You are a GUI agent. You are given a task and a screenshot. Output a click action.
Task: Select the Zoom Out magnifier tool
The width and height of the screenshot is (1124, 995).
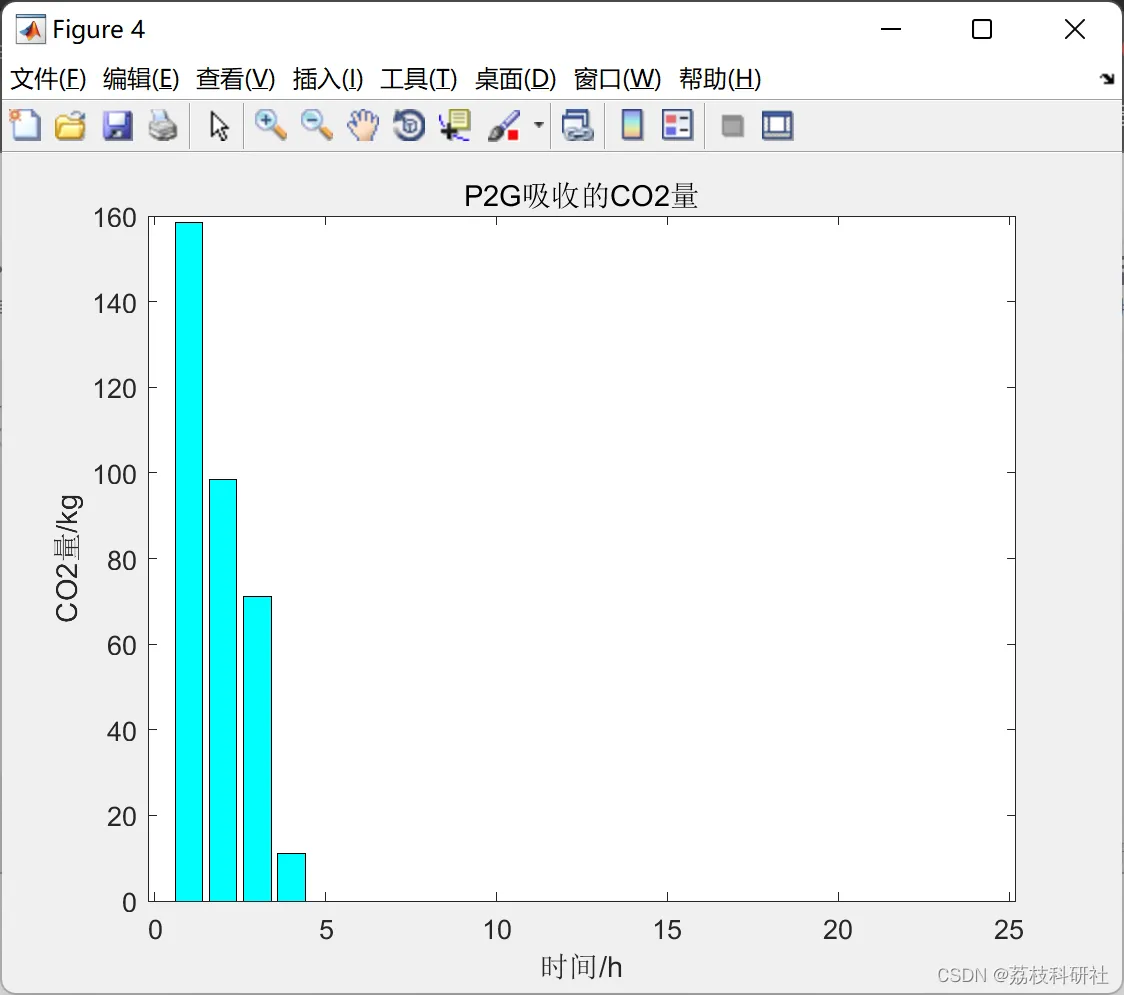pyautogui.click(x=316, y=125)
